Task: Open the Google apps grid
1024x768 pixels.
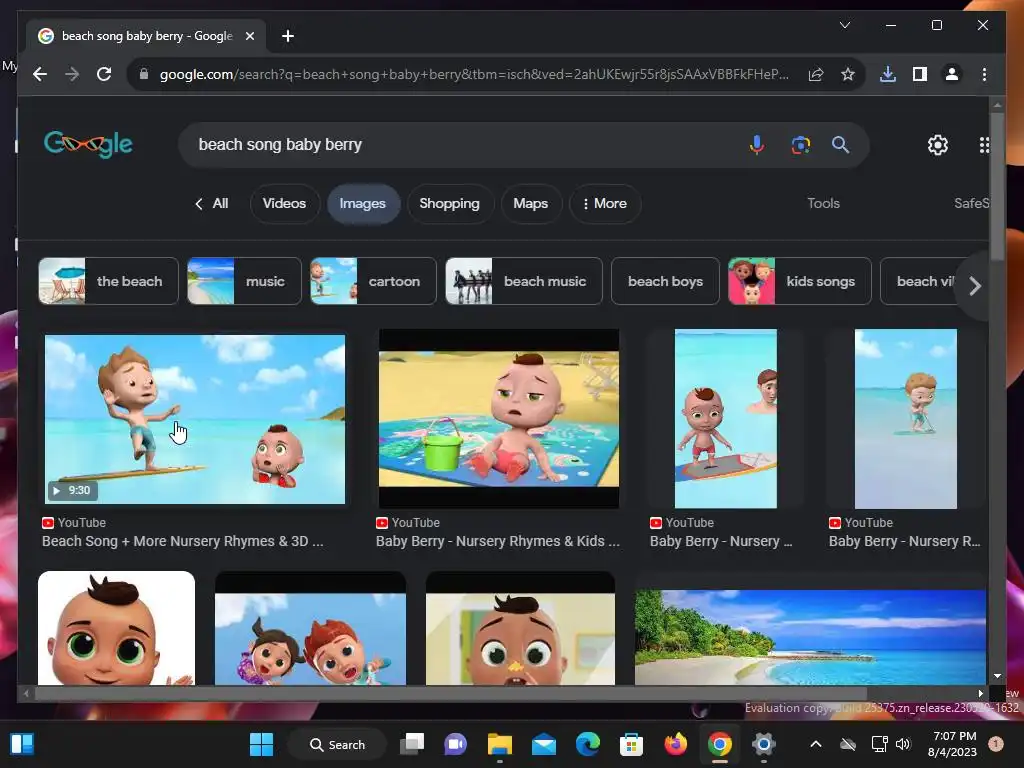Action: point(984,144)
